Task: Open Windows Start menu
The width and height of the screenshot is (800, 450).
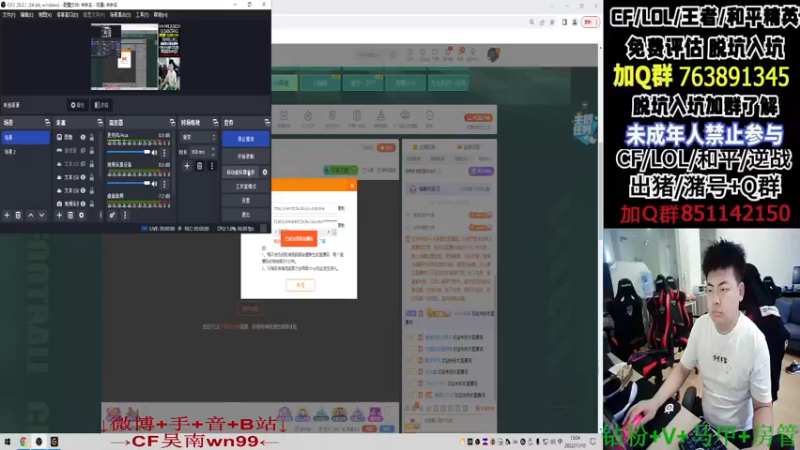Action: (x=8, y=441)
